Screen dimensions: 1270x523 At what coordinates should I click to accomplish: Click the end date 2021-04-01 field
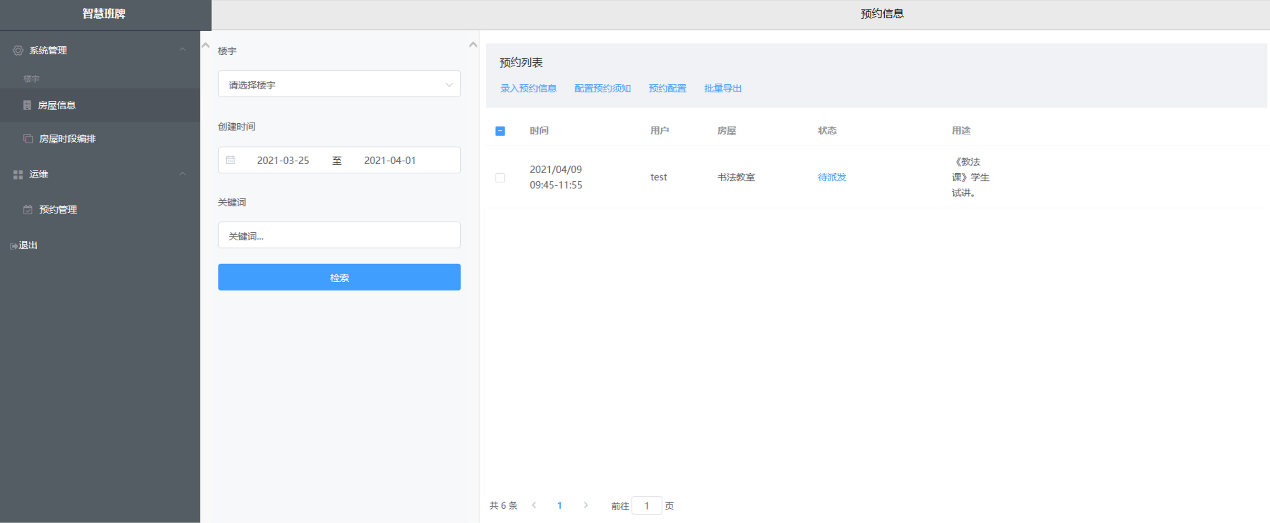(390, 160)
